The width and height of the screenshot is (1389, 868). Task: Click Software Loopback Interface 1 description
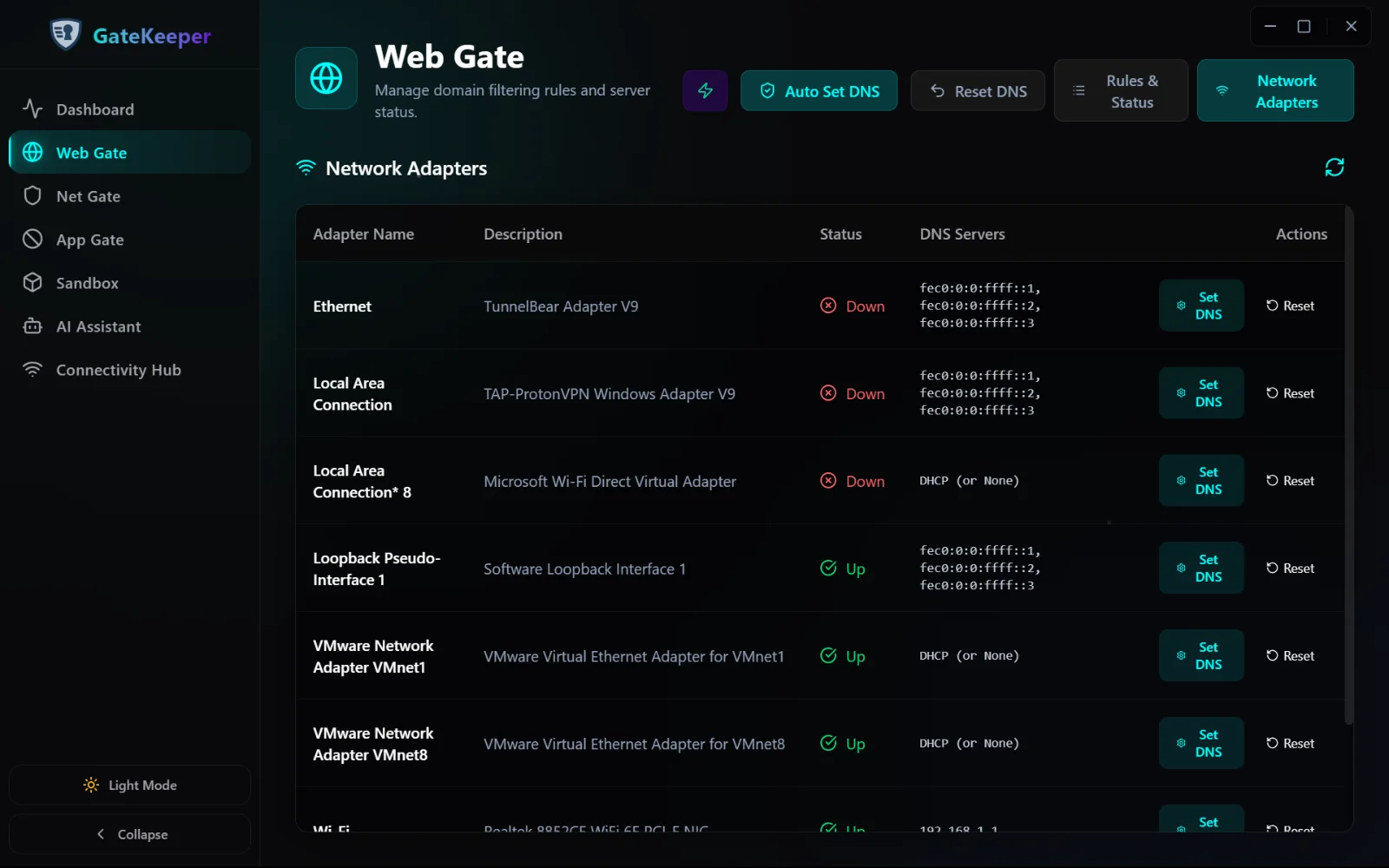pos(584,569)
